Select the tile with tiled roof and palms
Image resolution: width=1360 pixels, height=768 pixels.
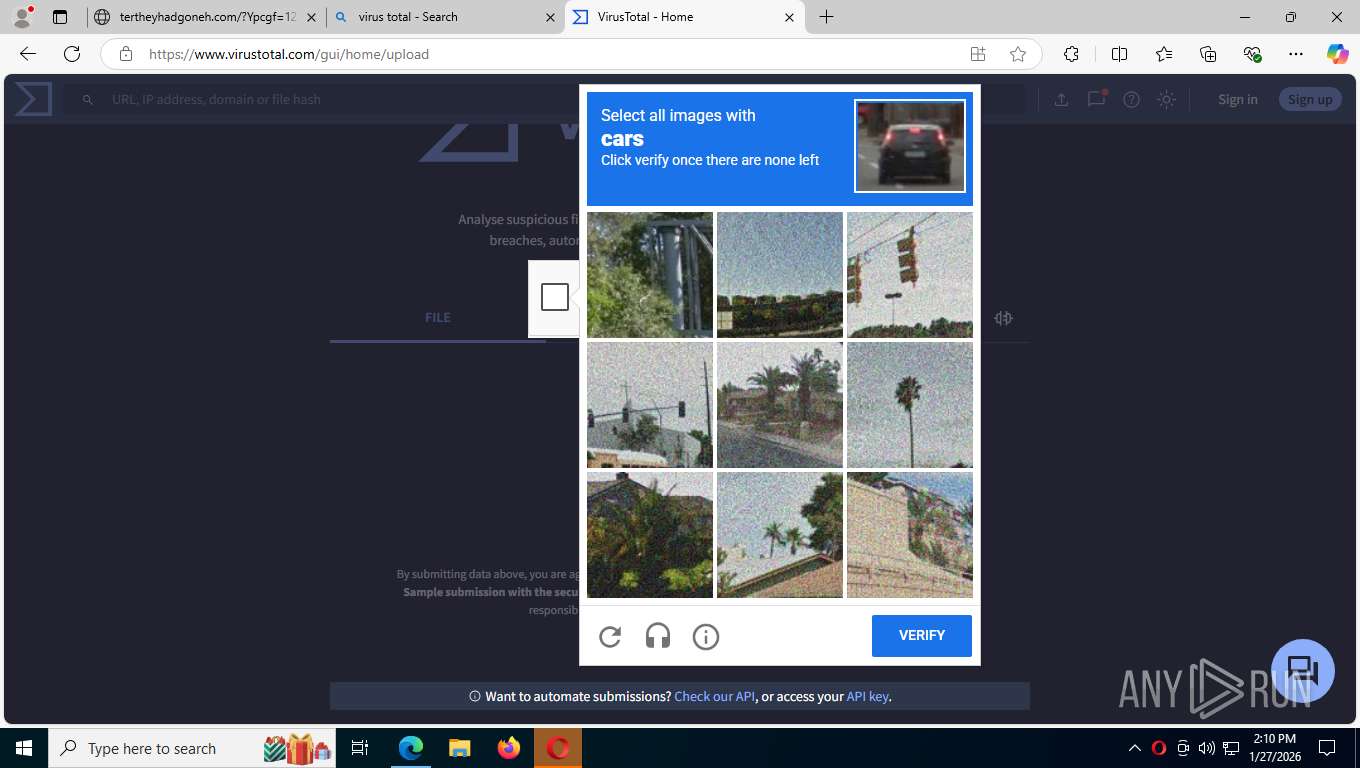tap(780, 535)
